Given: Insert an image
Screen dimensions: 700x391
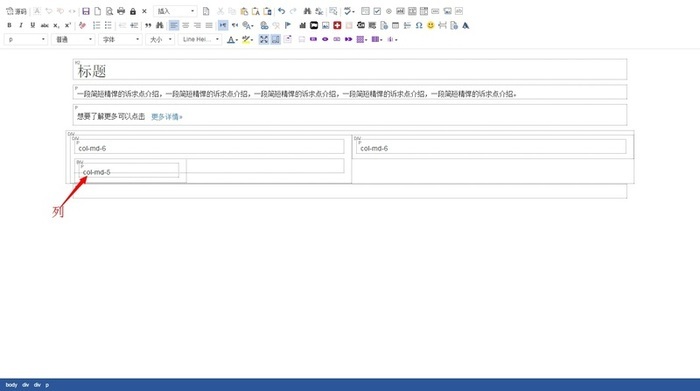Looking at the screenshot, I should pyautogui.click(x=325, y=25).
